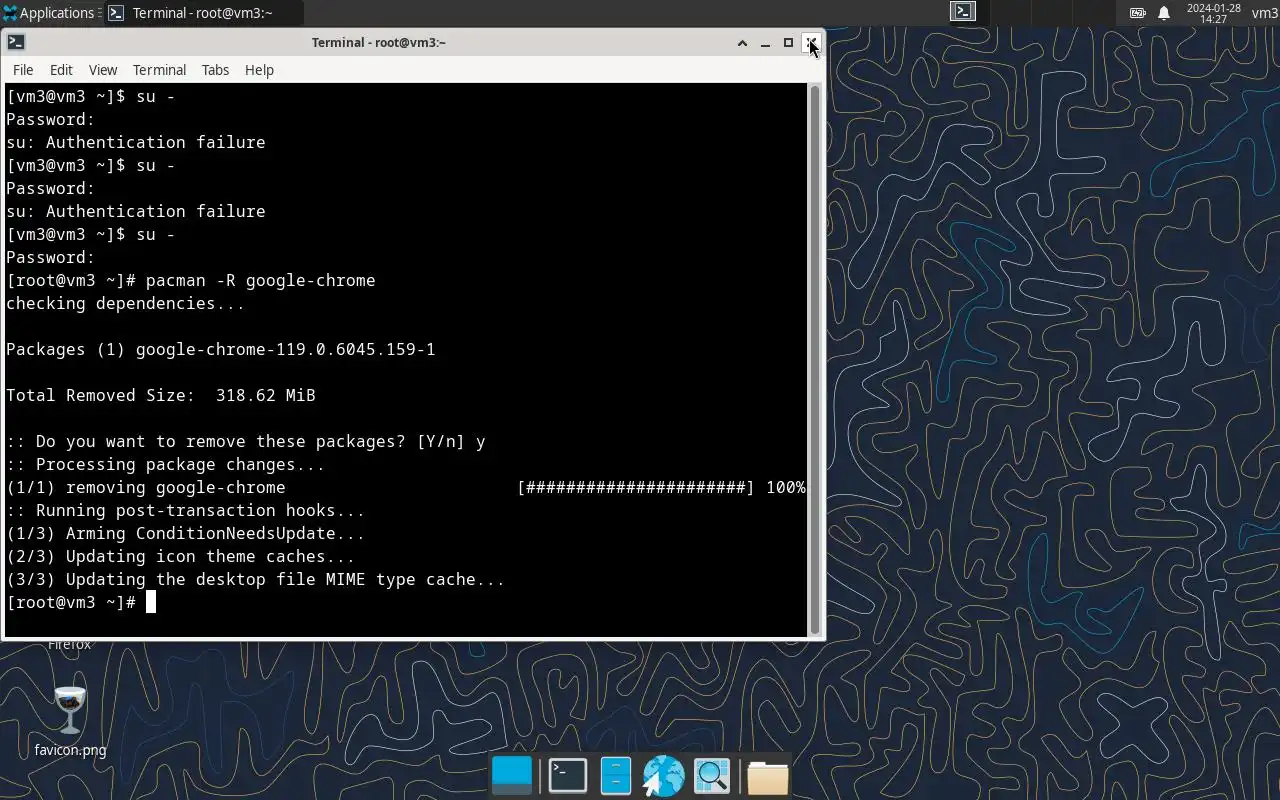
Task: Open the Application Finder magnifier icon
Action: (x=712, y=776)
